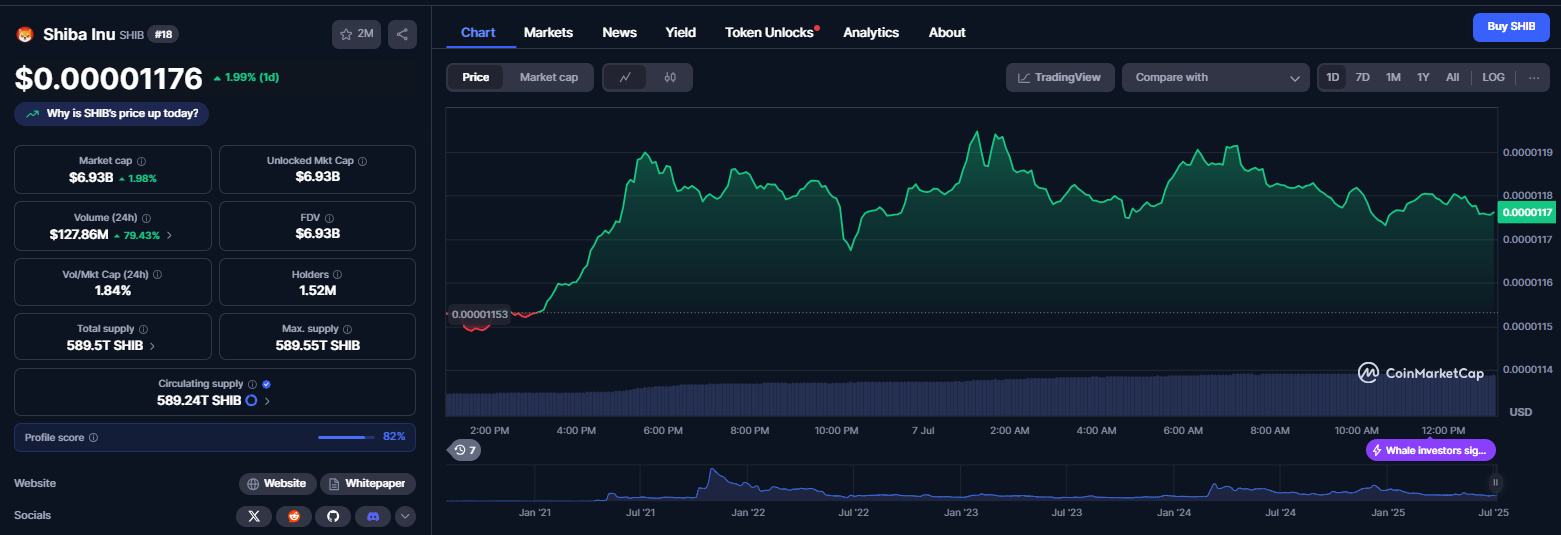The image size is (1561, 535).
Task: Open the Compare with dropdown
Action: click(1216, 77)
